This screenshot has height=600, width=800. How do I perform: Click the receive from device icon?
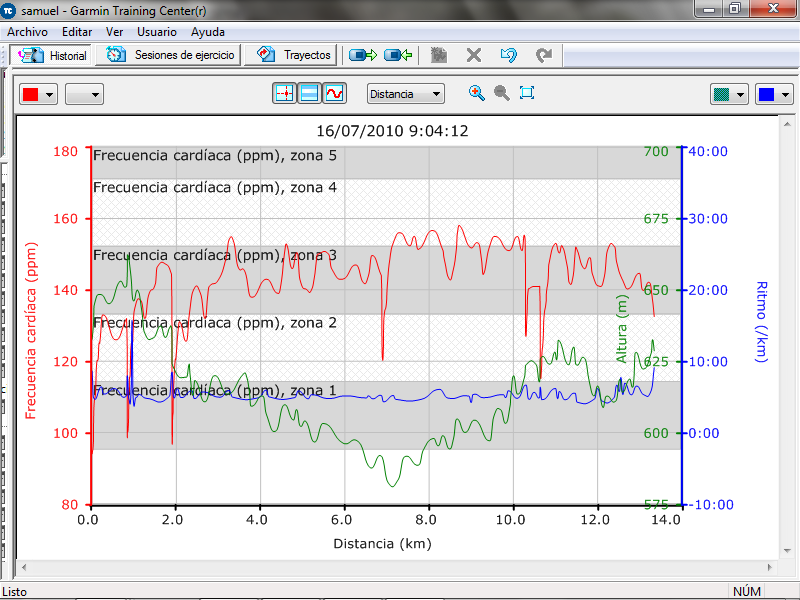[x=398, y=55]
